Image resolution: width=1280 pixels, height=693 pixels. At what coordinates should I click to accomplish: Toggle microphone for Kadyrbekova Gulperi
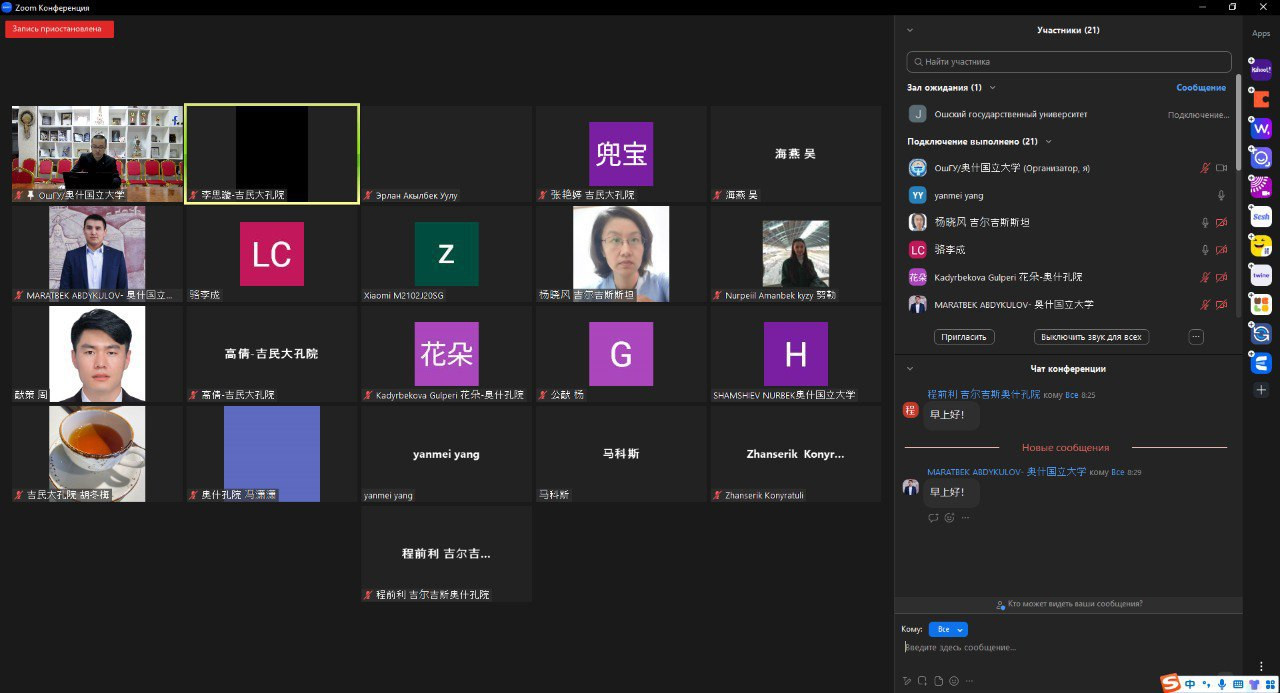pos(1205,277)
